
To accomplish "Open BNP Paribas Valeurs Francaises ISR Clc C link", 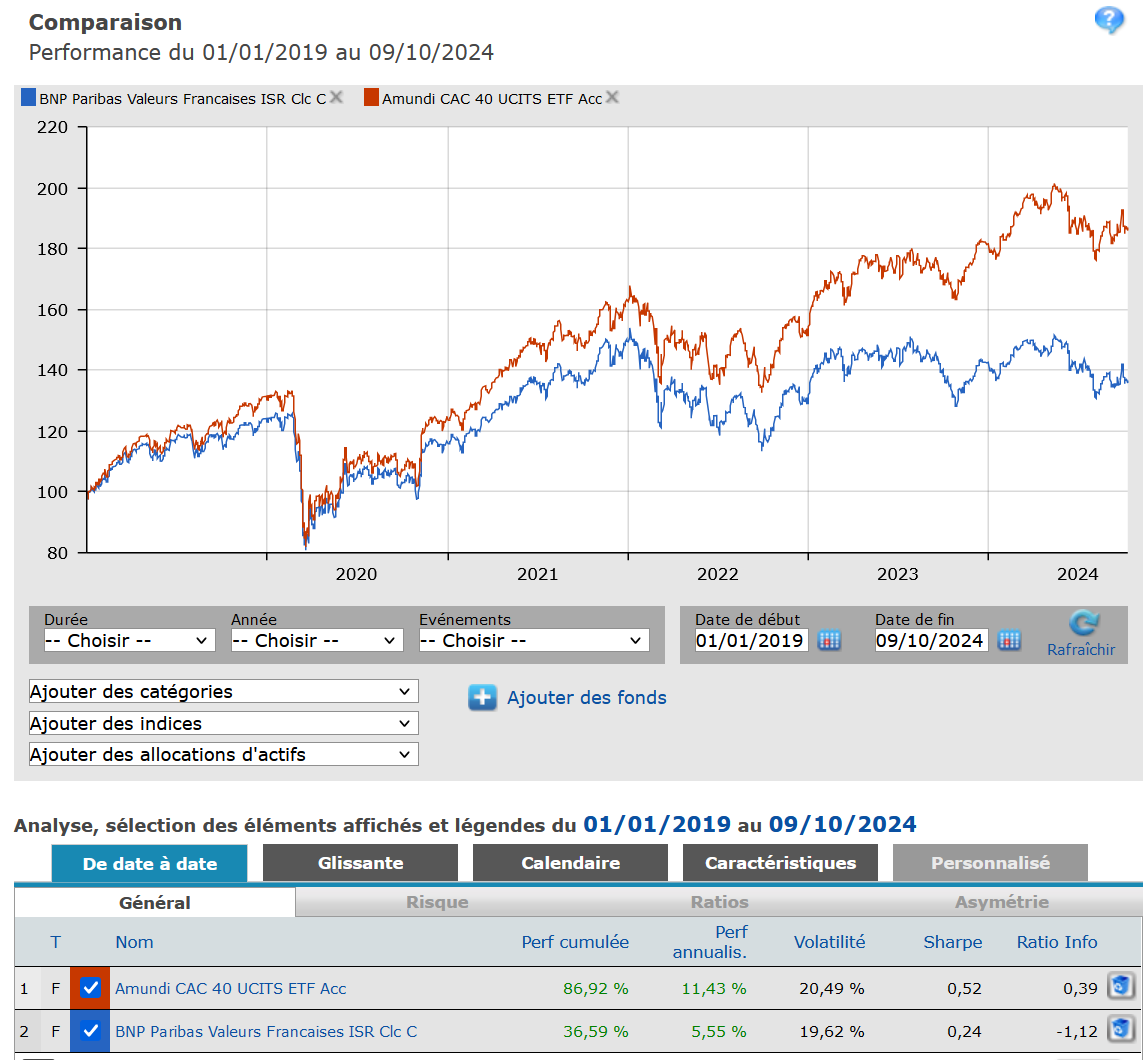I will 266,1032.
